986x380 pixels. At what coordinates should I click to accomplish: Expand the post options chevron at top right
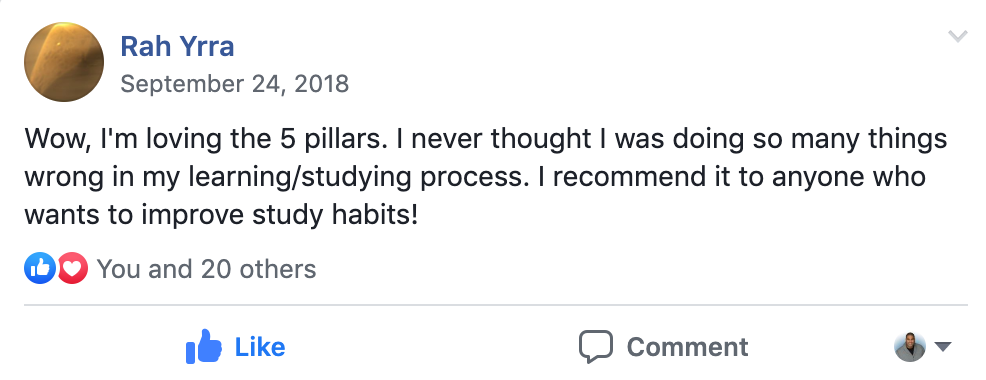tap(958, 36)
